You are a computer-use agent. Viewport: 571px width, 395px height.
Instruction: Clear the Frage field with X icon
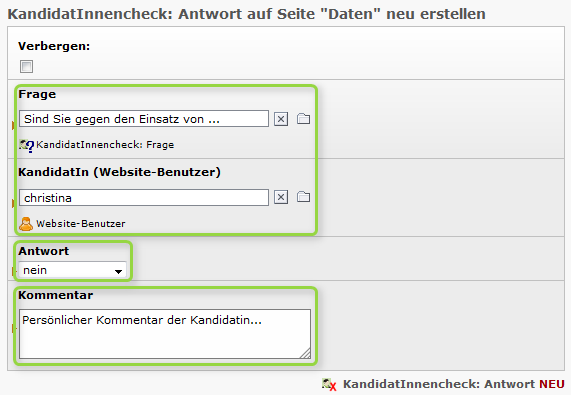pyautogui.click(x=281, y=119)
